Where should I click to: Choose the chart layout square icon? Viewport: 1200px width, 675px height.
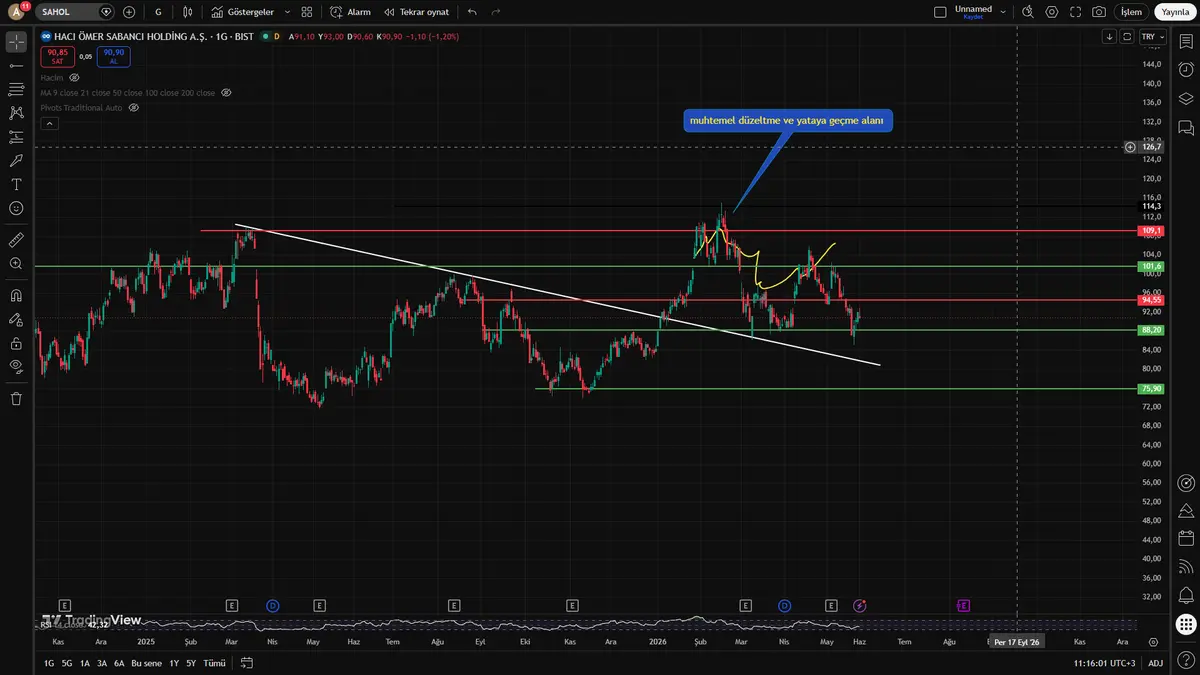939,12
